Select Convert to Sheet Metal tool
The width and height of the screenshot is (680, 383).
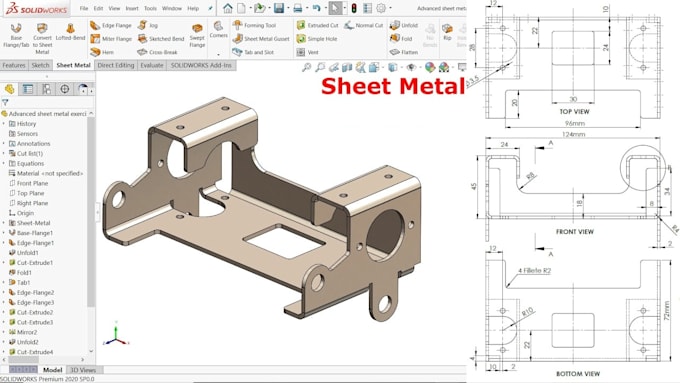pos(42,39)
